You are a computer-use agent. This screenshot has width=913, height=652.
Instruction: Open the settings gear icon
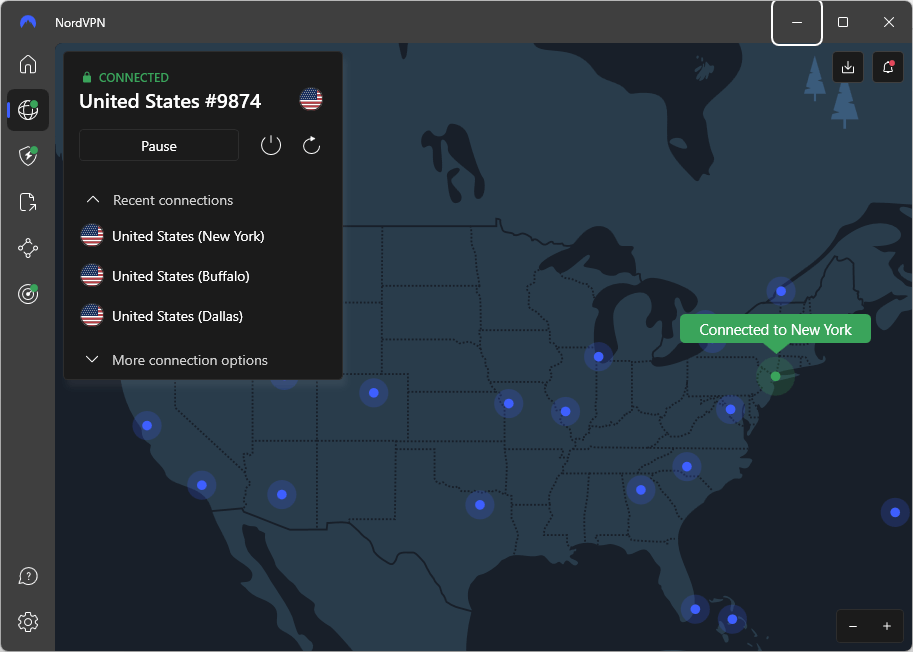pos(28,622)
